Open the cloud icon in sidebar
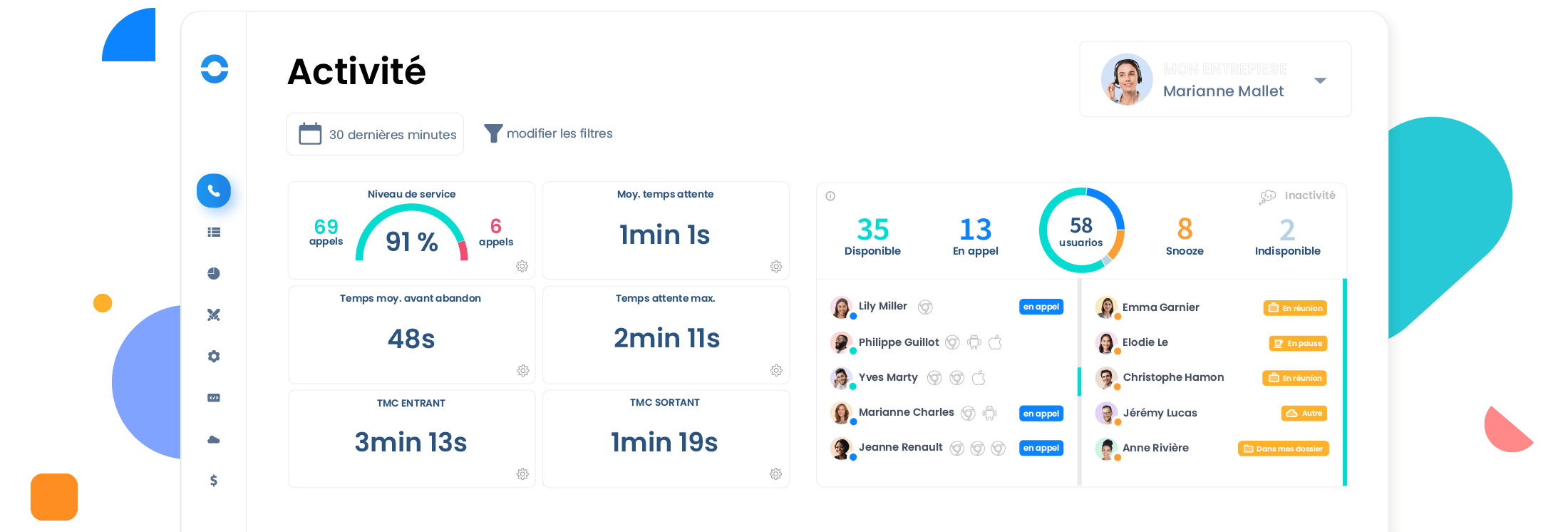This screenshot has width=1568, height=532. 214,439
